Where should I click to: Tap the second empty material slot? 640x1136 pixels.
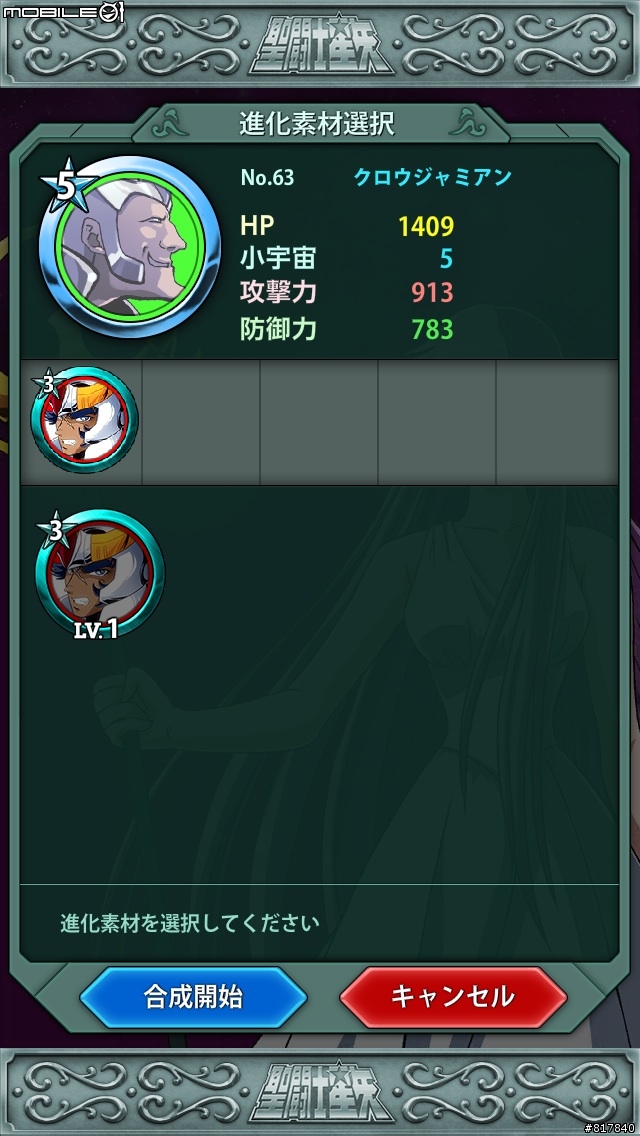pyautogui.click(x=201, y=422)
